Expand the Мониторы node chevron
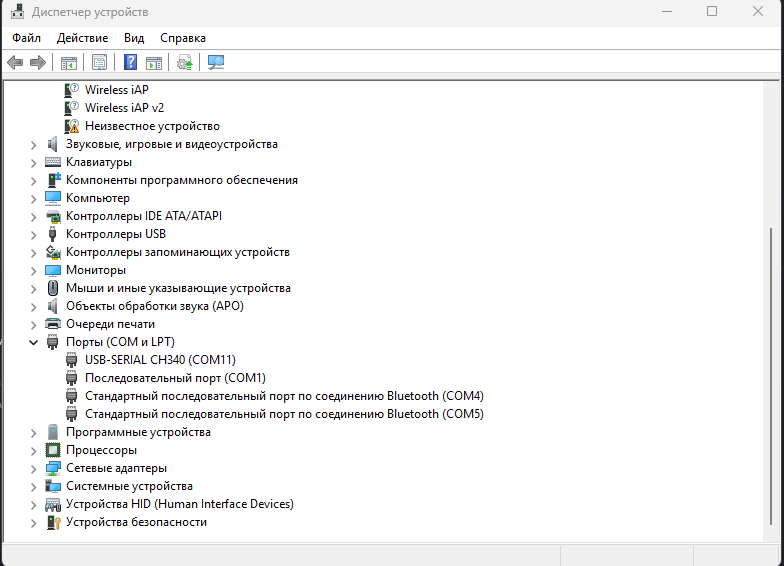Image resolution: width=784 pixels, height=566 pixels. pyautogui.click(x=34, y=271)
